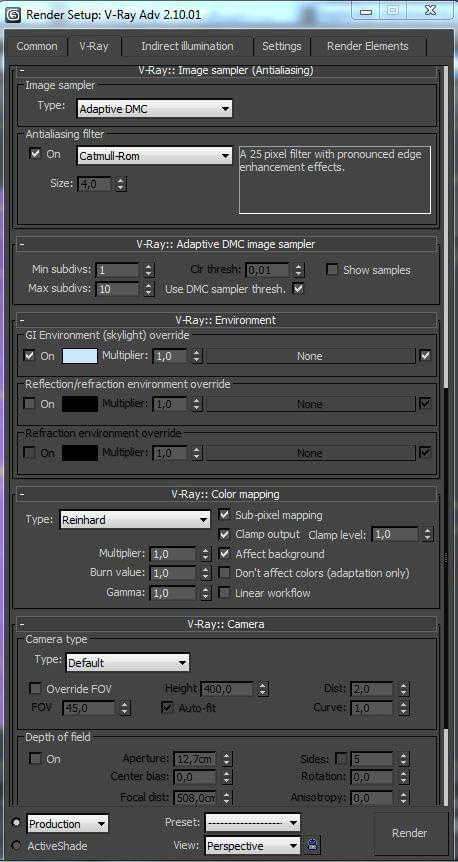Enable Don't affect colors (adaptation only)
The height and width of the screenshot is (862, 458).
click(x=224, y=573)
